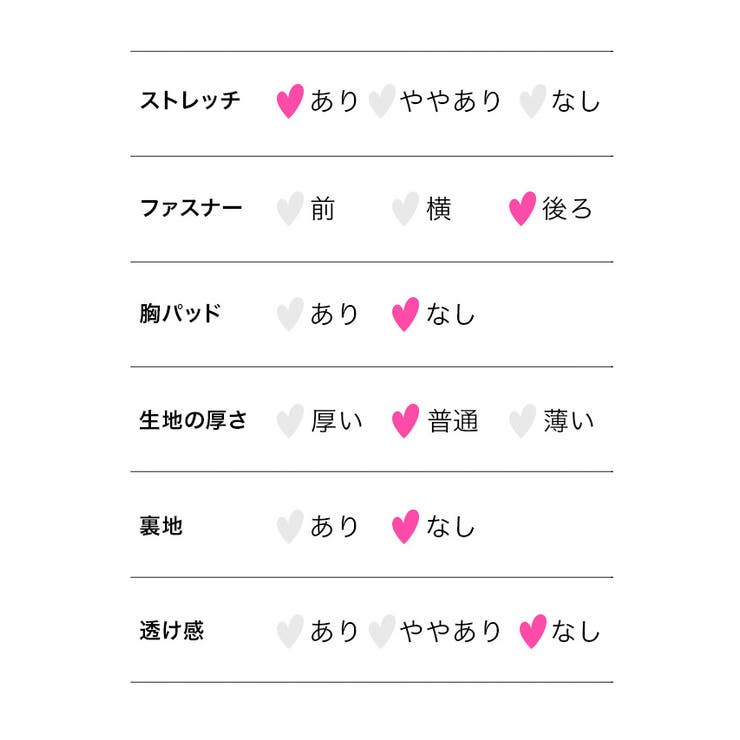Select pink heart for 生地の厚さ 普通
The image size is (740, 740).
tap(405, 420)
